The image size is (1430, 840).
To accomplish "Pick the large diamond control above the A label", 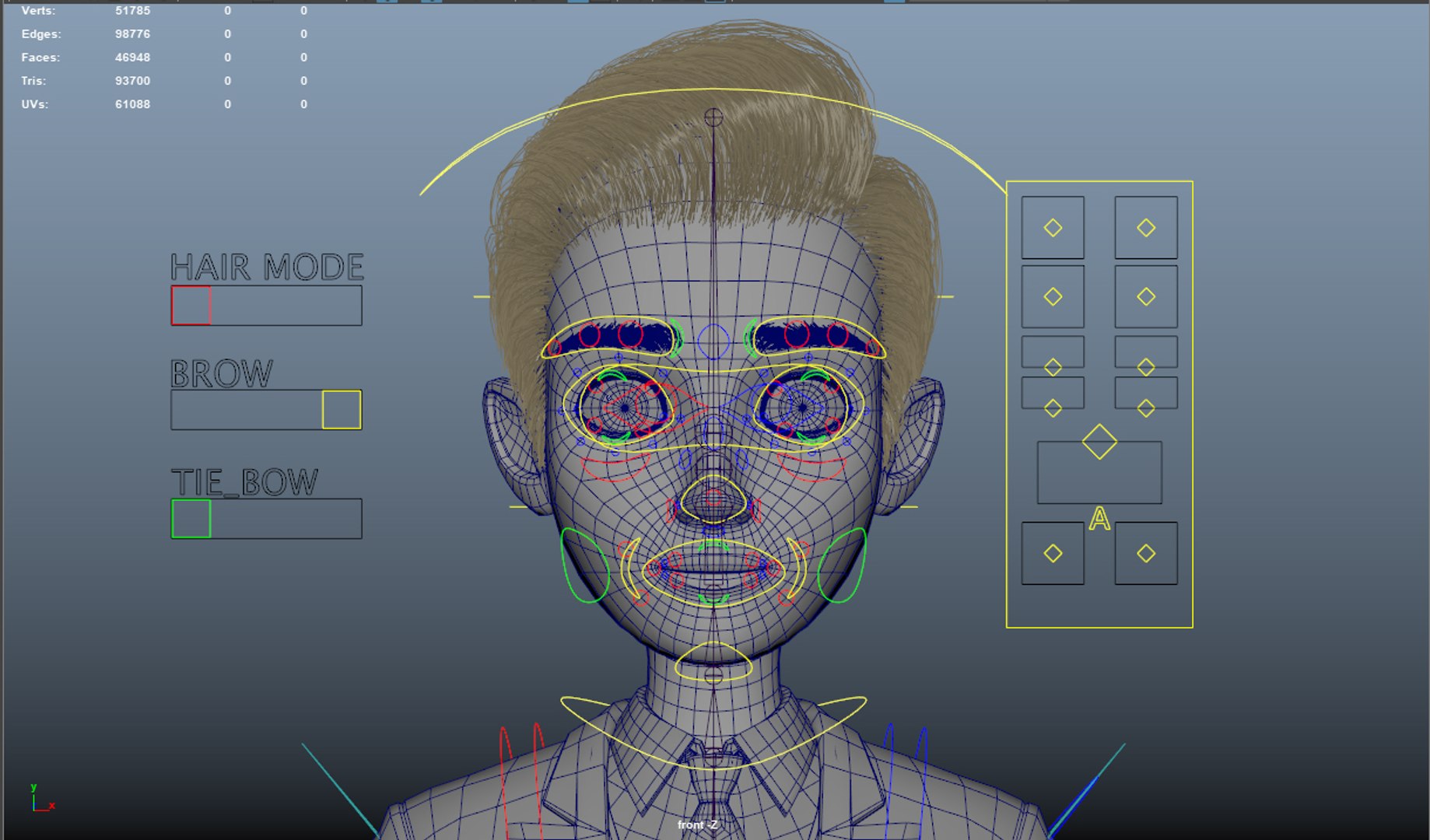I will click(1099, 442).
